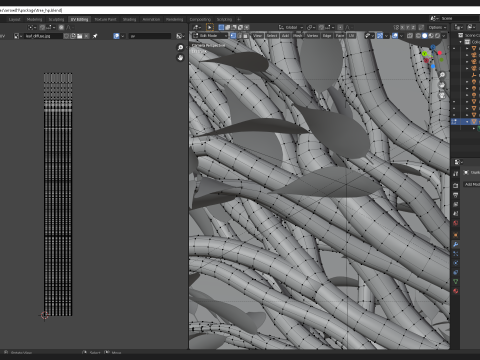
Task: Toggle snapping magnet in 3D viewport header
Action: (x=321, y=27)
